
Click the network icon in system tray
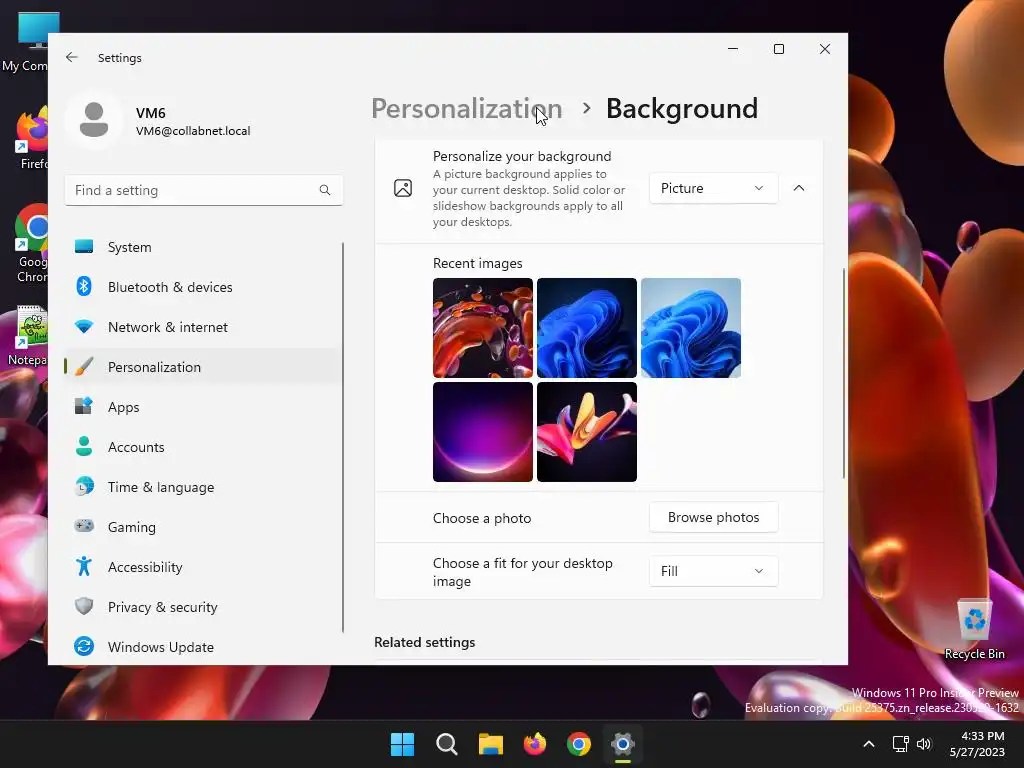(901, 744)
